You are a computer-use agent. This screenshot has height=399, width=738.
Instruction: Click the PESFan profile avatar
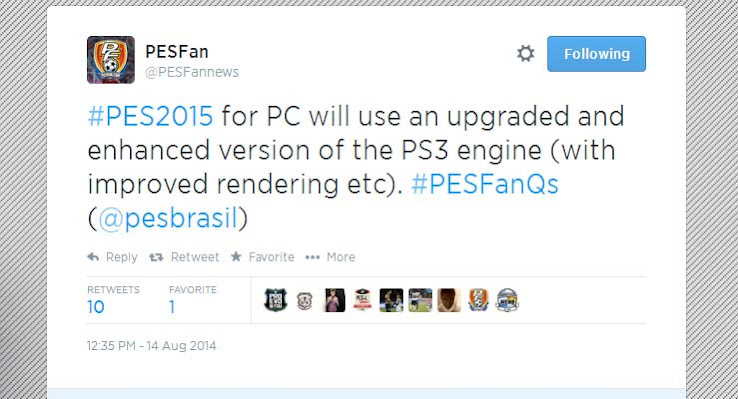tap(111, 60)
